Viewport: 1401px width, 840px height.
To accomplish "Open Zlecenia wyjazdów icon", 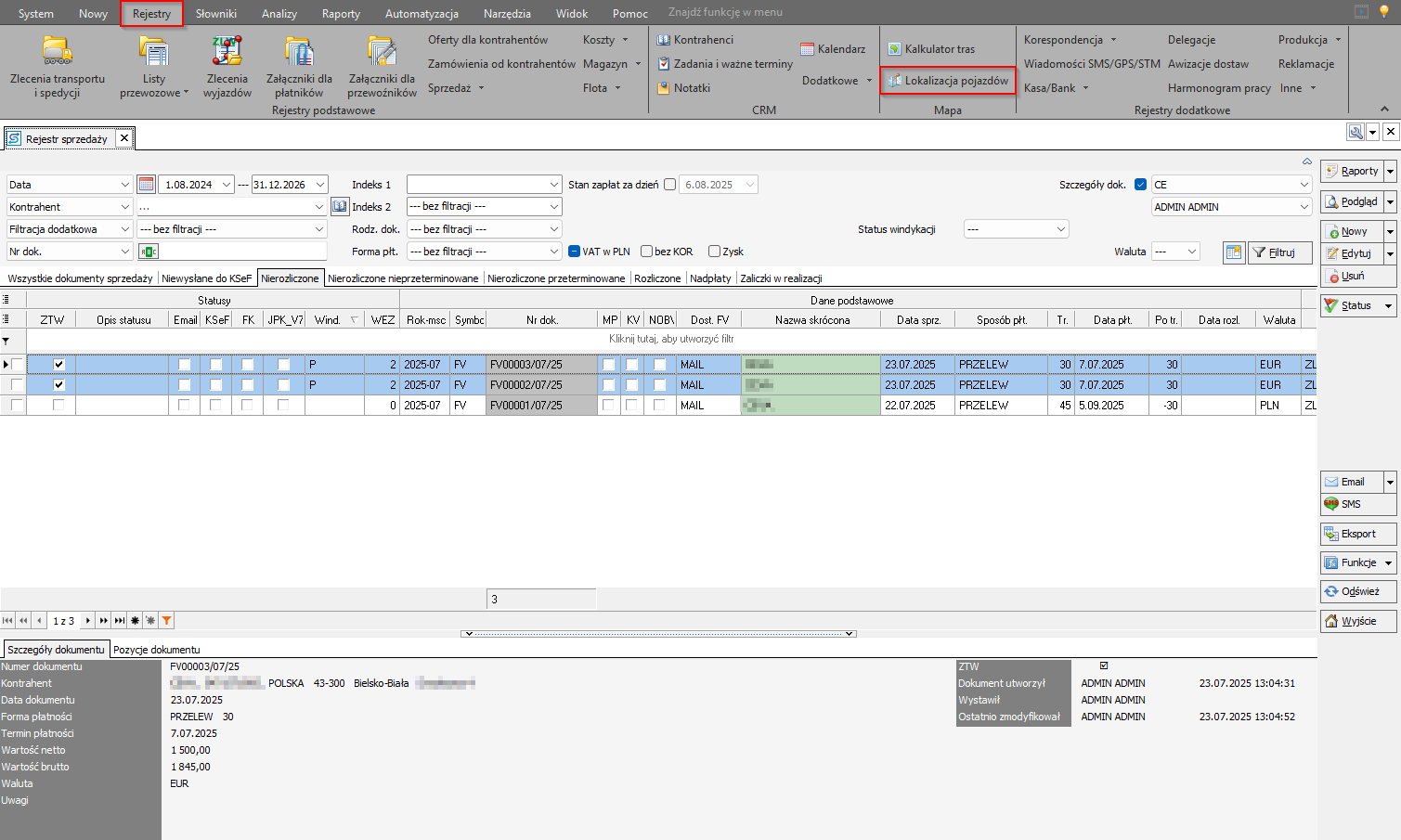I will click(x=227, y=51).
